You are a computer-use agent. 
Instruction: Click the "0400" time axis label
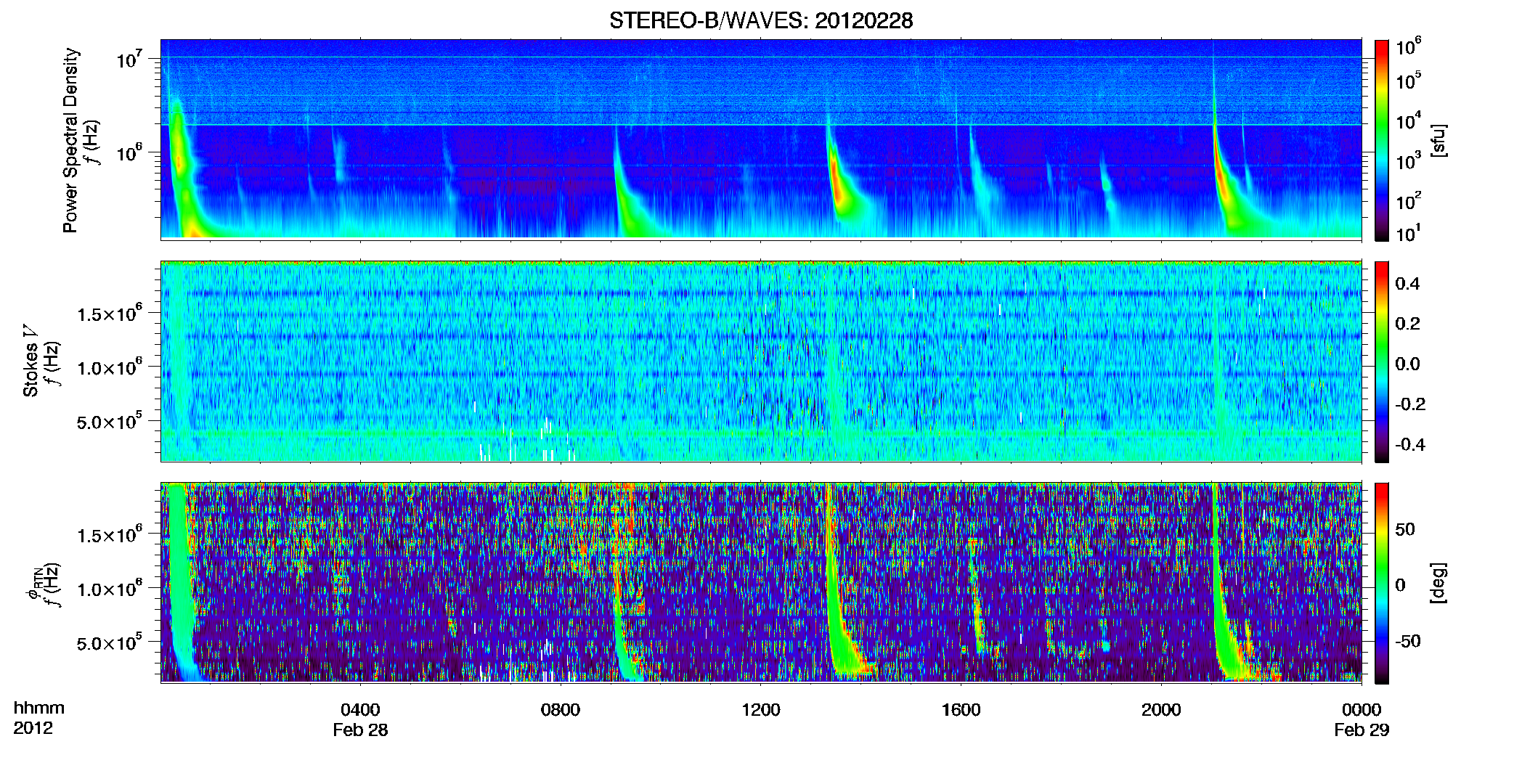tap(360, 710)
